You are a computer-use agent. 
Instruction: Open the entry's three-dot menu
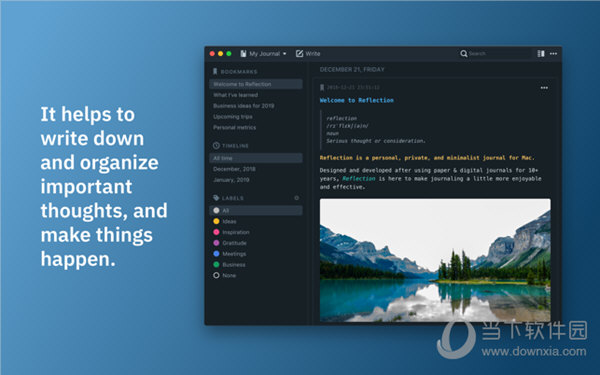click(x=544, y=88)
